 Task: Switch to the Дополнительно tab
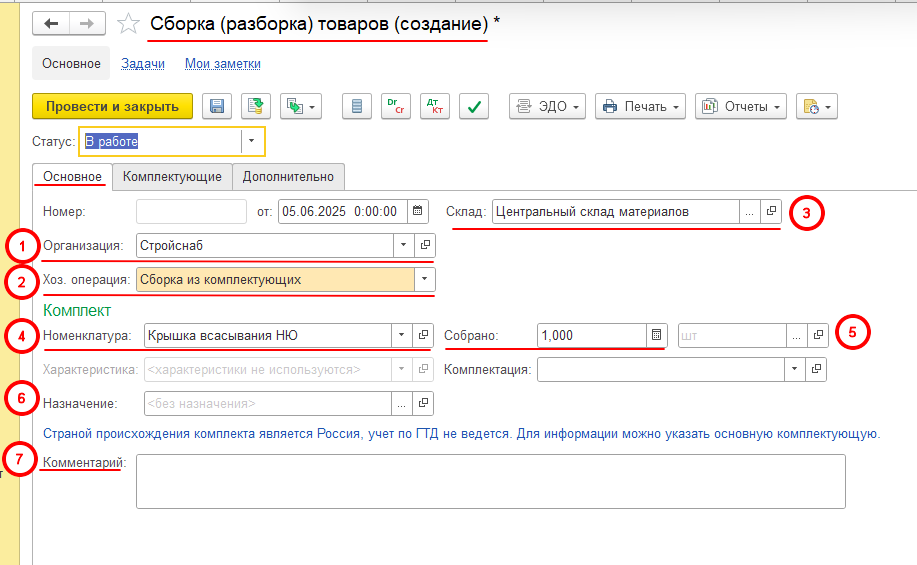coord(288,177)
